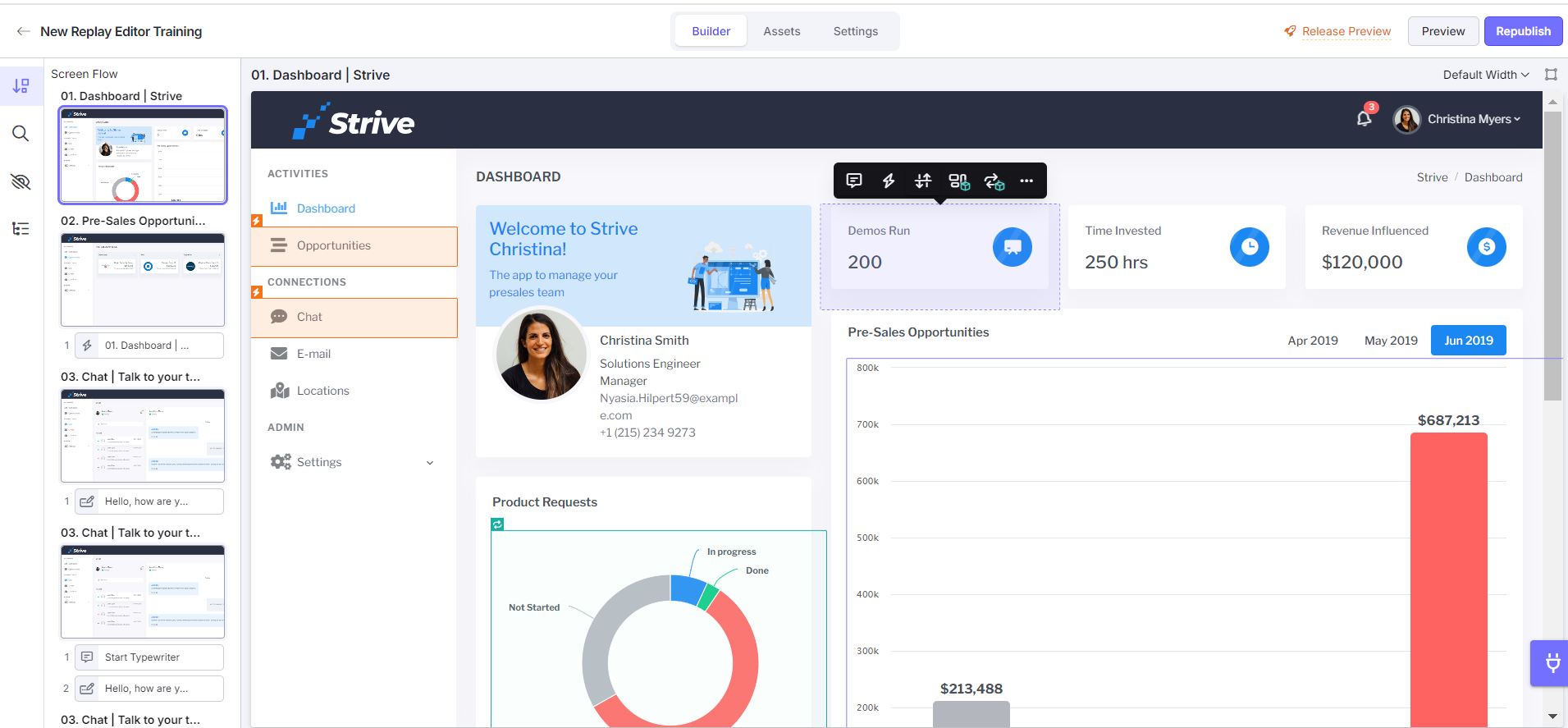Image resolution: width=1568 pixels, height=728 pixels.
Task: Open the Screen Flow panel icon
Action: pyautogui.click(x=21, y=85)
